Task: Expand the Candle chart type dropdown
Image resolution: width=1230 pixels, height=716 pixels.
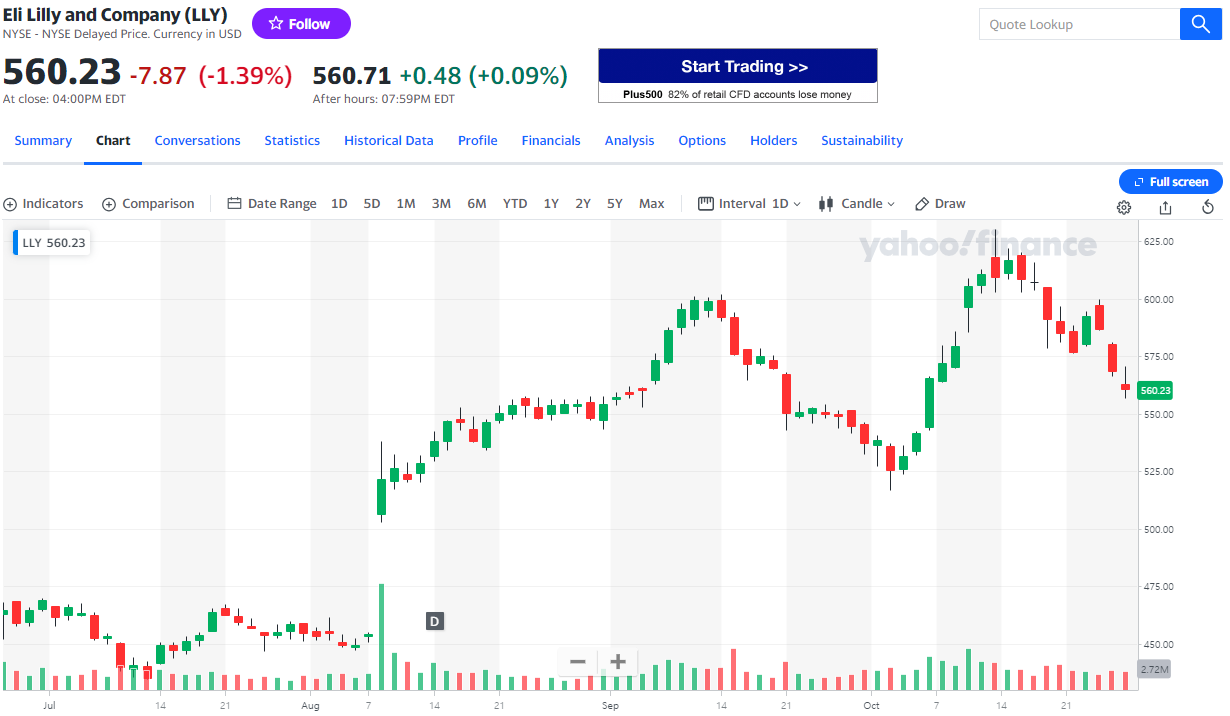Action: pos(857,203)
